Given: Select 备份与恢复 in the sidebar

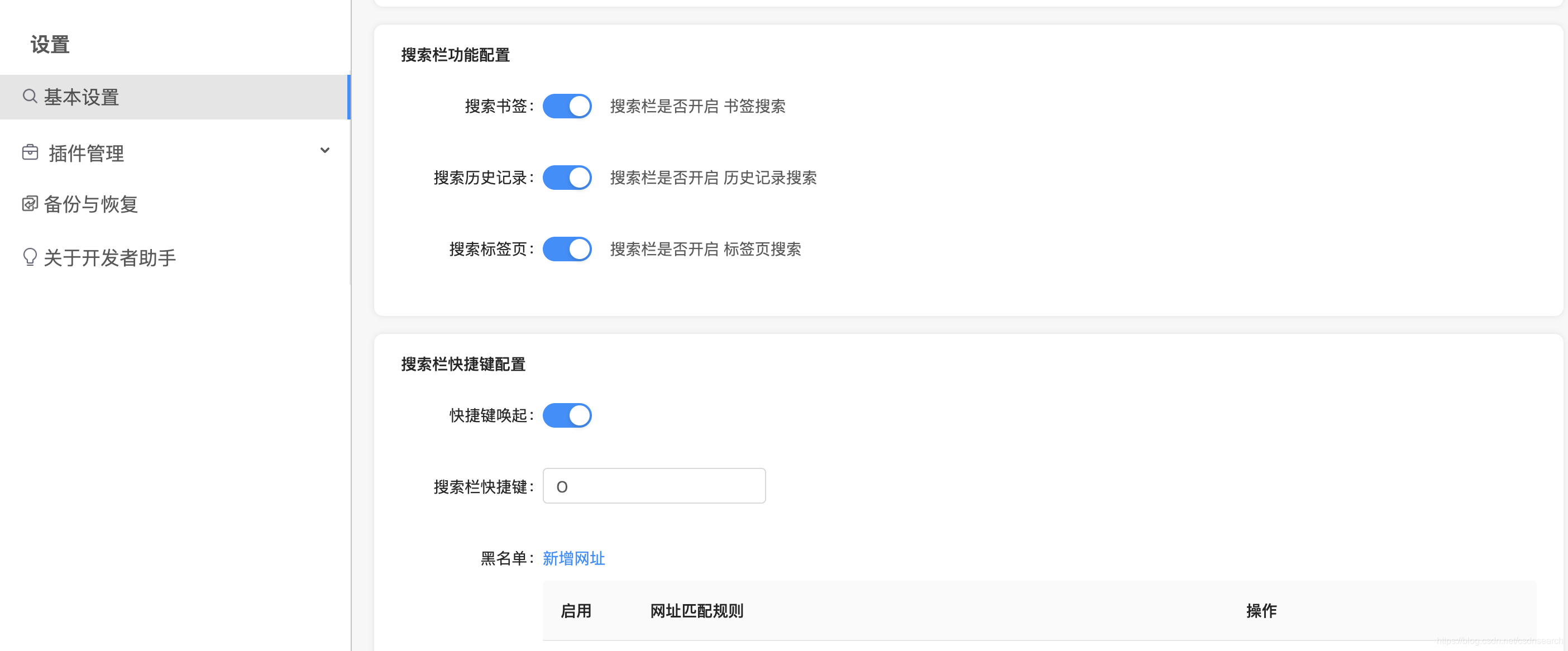Looking at the screenshot, I should [175, 204].
